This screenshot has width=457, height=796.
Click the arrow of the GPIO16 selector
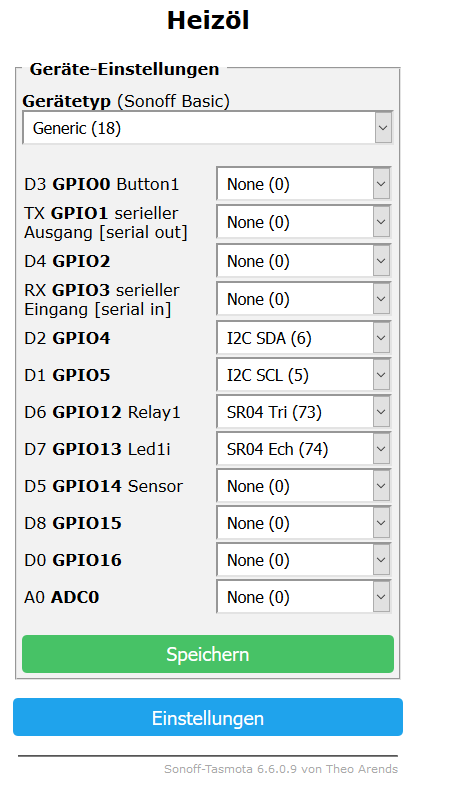coord(381,560)
